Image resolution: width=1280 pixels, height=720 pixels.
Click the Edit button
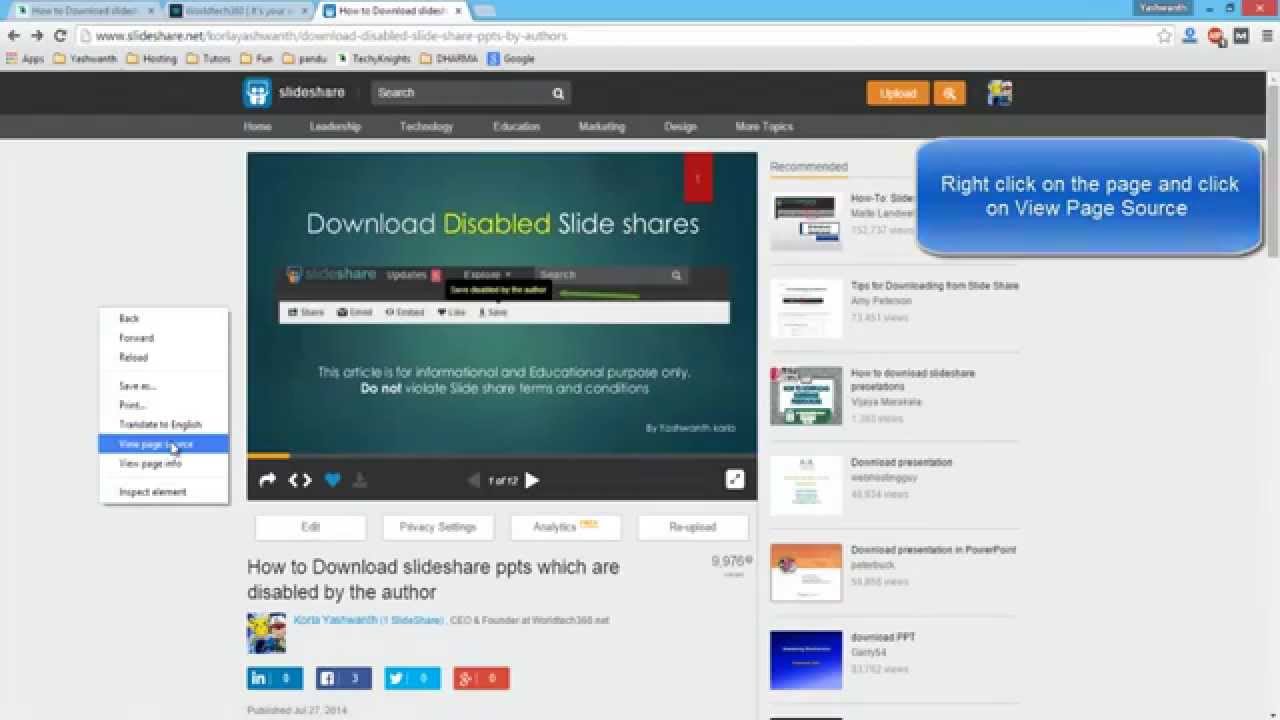tap(310, 527)
